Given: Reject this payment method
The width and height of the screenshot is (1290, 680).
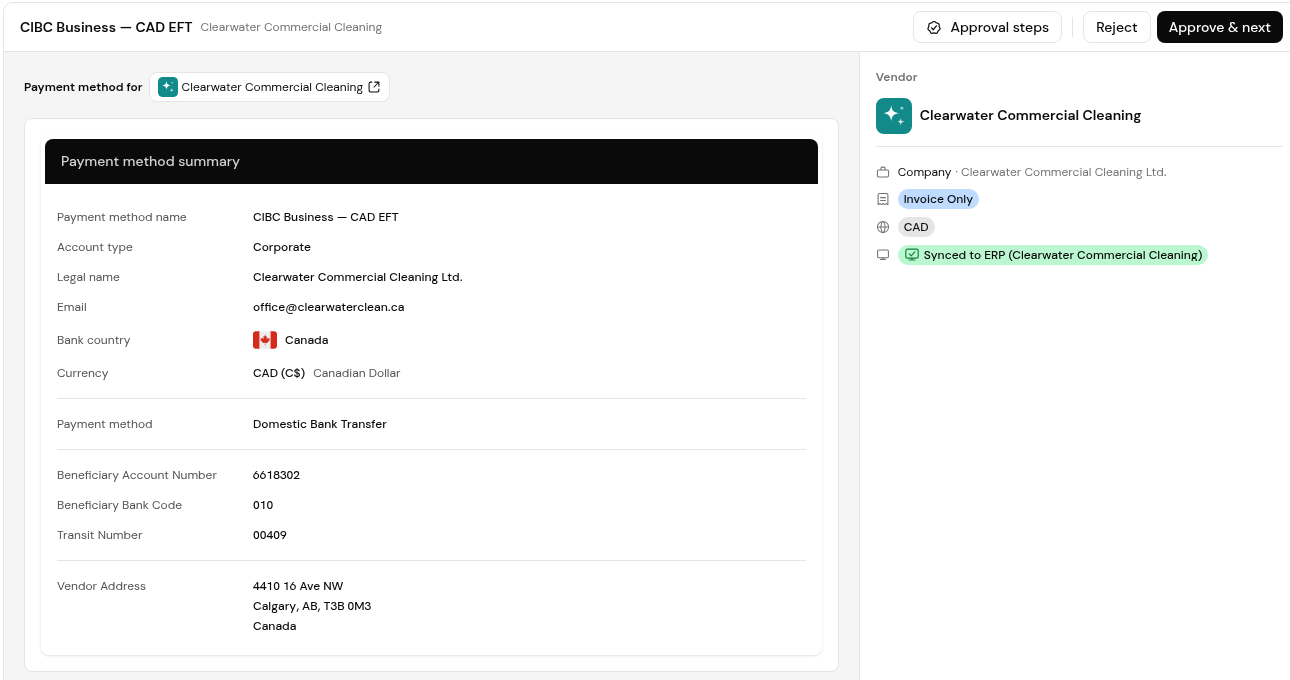Looking at the screenshot, I should 1116,27.
